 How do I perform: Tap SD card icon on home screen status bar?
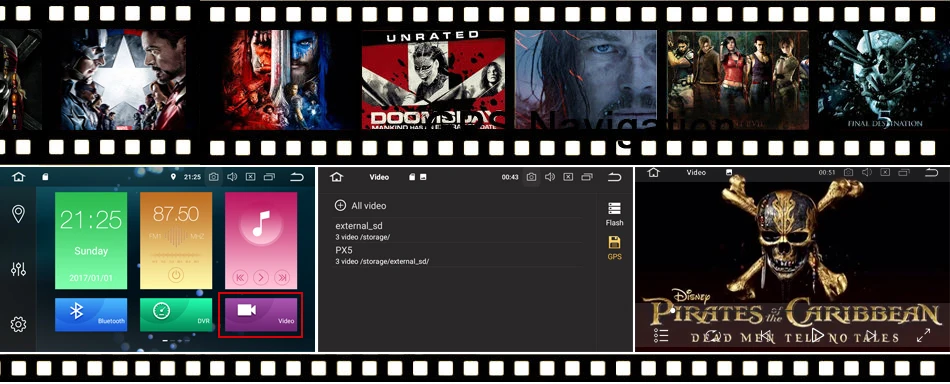(x=45, y=177)
